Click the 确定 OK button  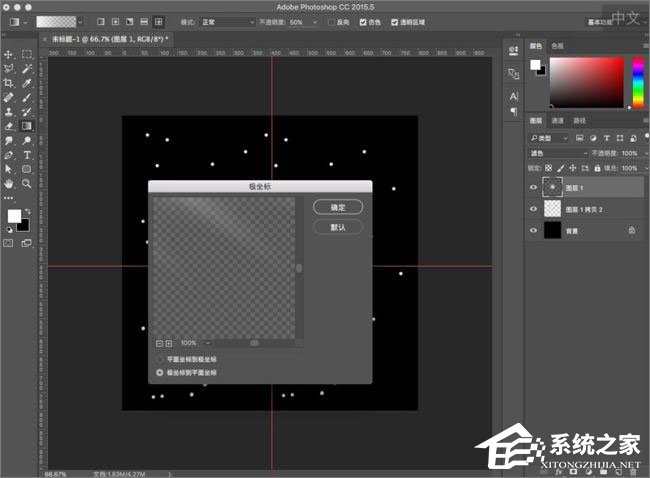pyautogui.click(x=338, y=207)
